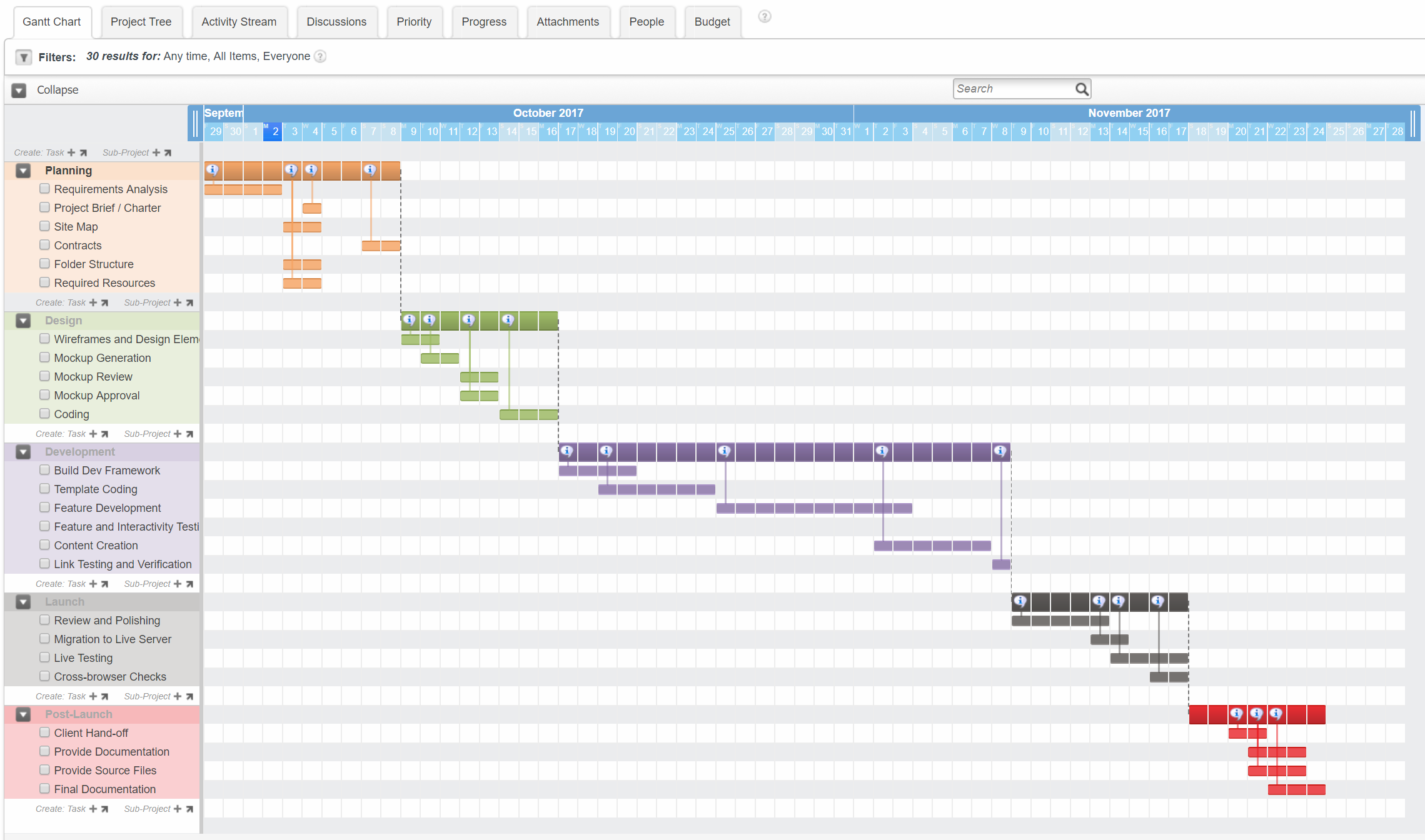Click the collapse arrow on Planning section
This screenshot has width=1425, height=840.
pyautogui.click(x=22, y=170)
